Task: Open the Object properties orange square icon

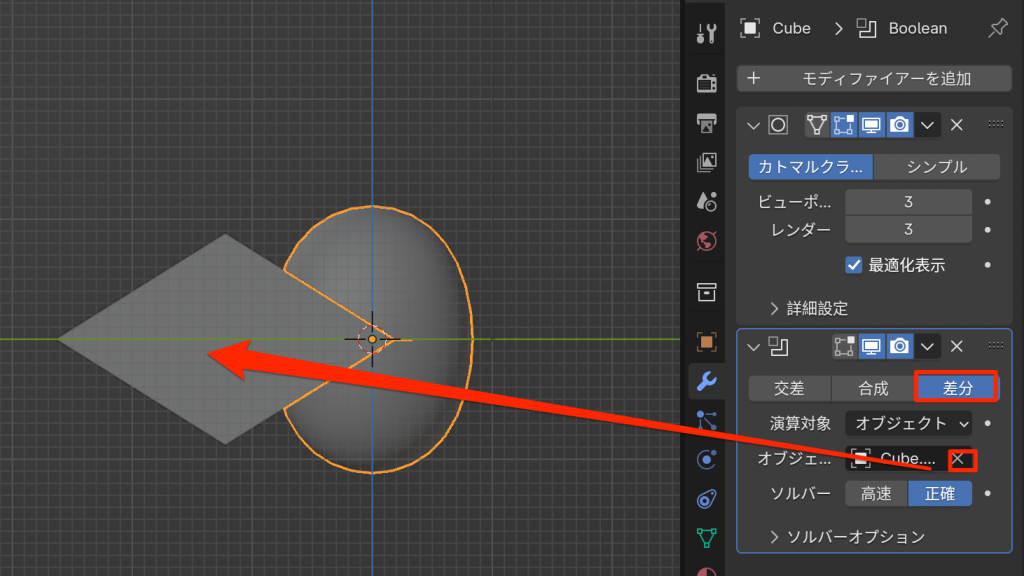Action: 706,342
